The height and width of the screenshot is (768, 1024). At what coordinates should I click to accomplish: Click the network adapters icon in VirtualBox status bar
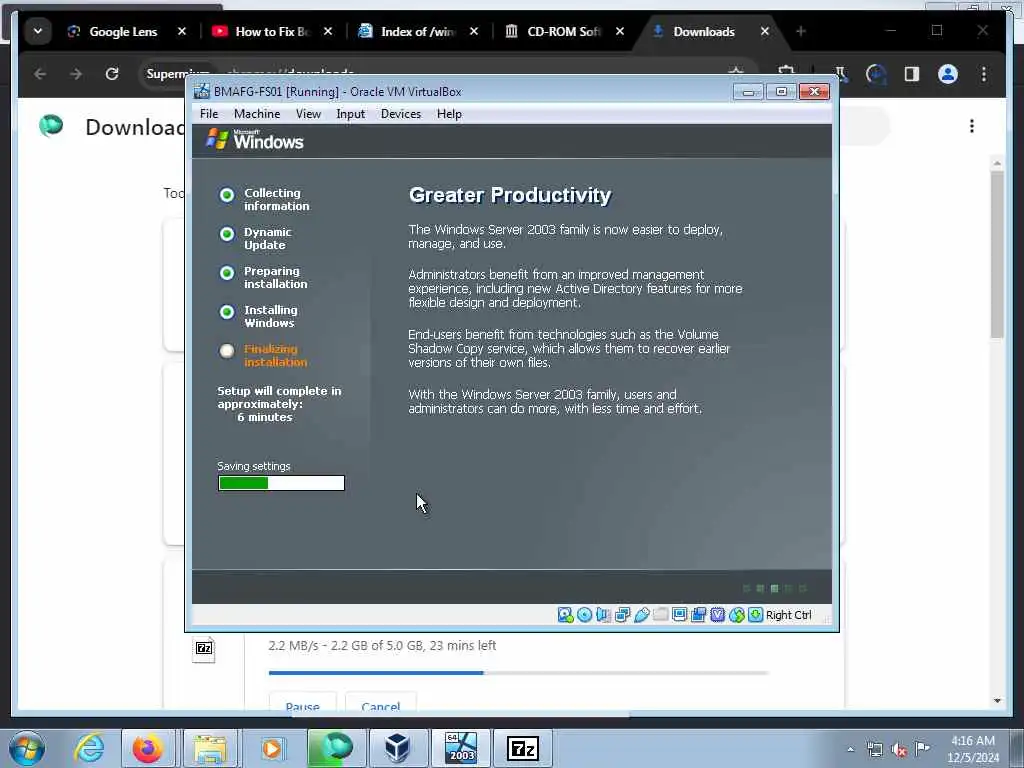click(622, 615)
